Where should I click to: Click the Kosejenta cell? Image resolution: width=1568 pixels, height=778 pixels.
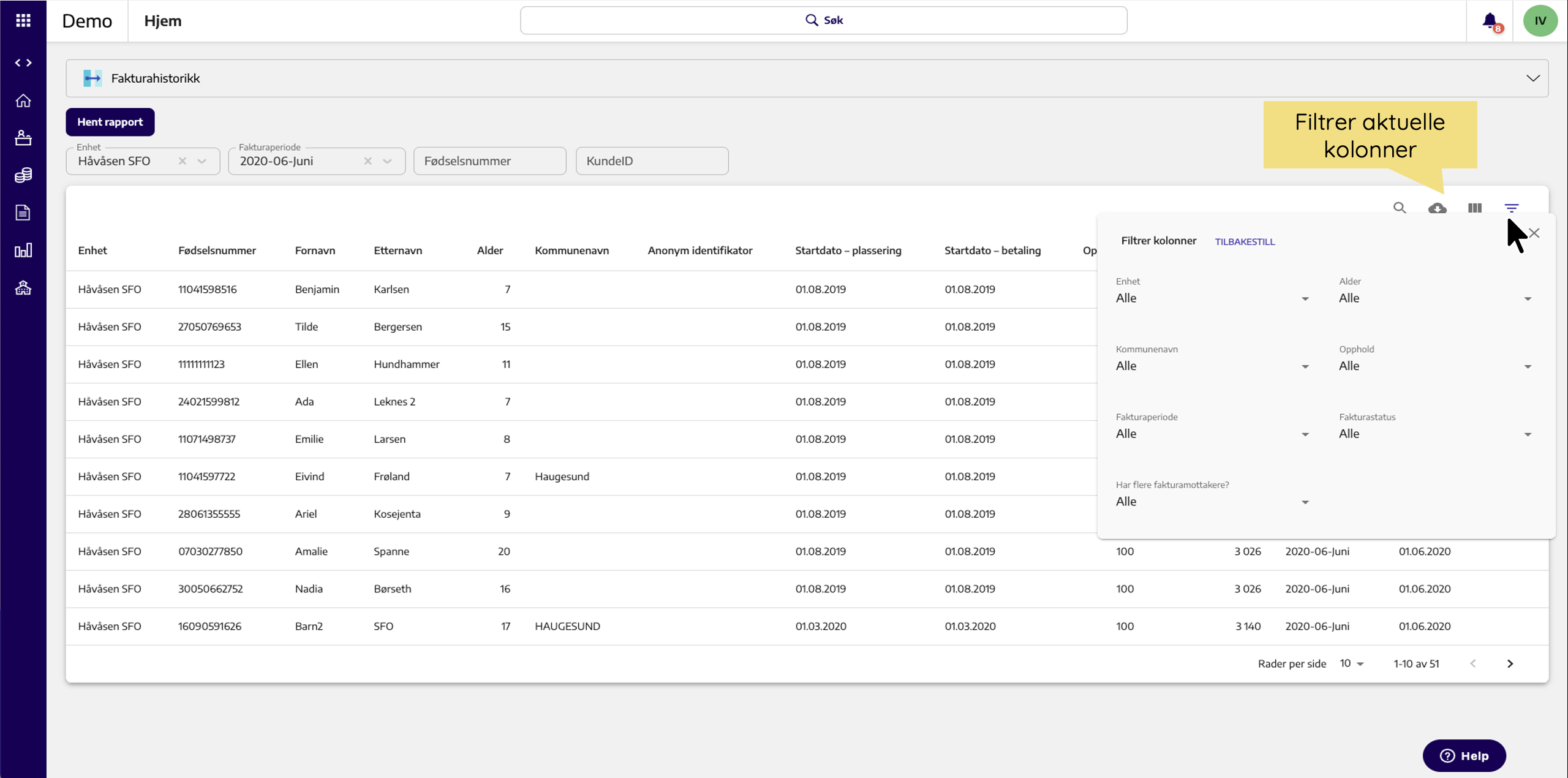pos(398,513)
